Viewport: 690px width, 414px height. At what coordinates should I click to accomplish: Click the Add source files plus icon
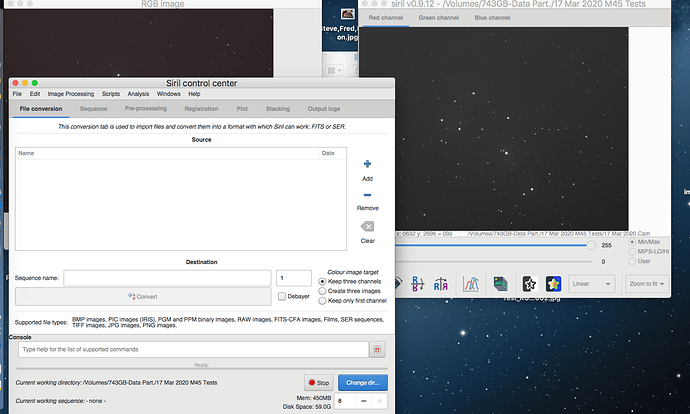(x=367, y=164)
